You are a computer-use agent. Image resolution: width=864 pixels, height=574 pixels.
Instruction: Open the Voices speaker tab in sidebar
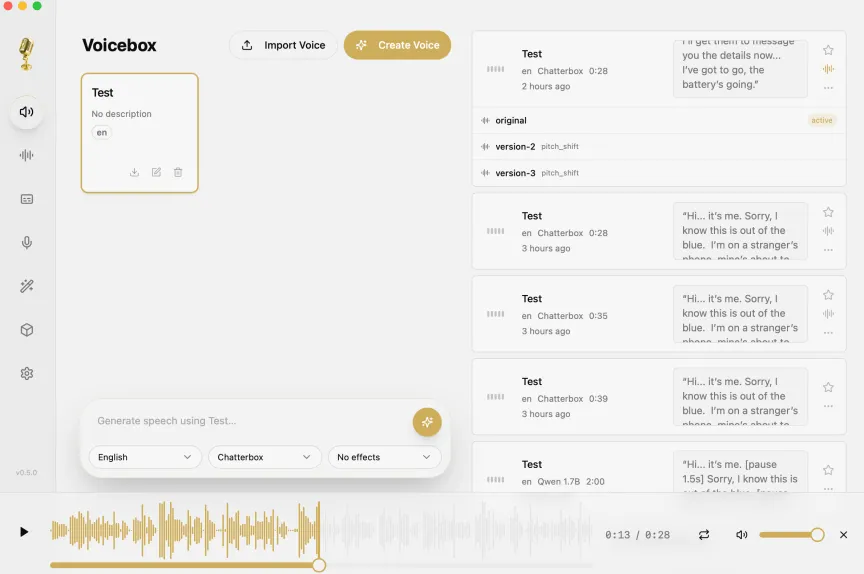pos(26,112)
